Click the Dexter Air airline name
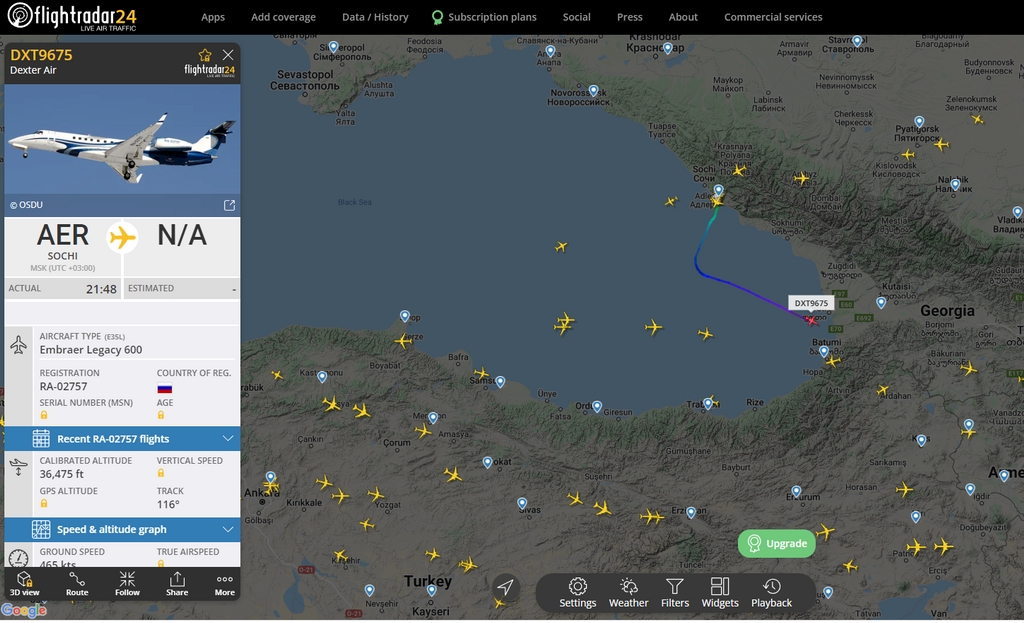This screenshot has height=623, width=1024. tap(33, 71)
